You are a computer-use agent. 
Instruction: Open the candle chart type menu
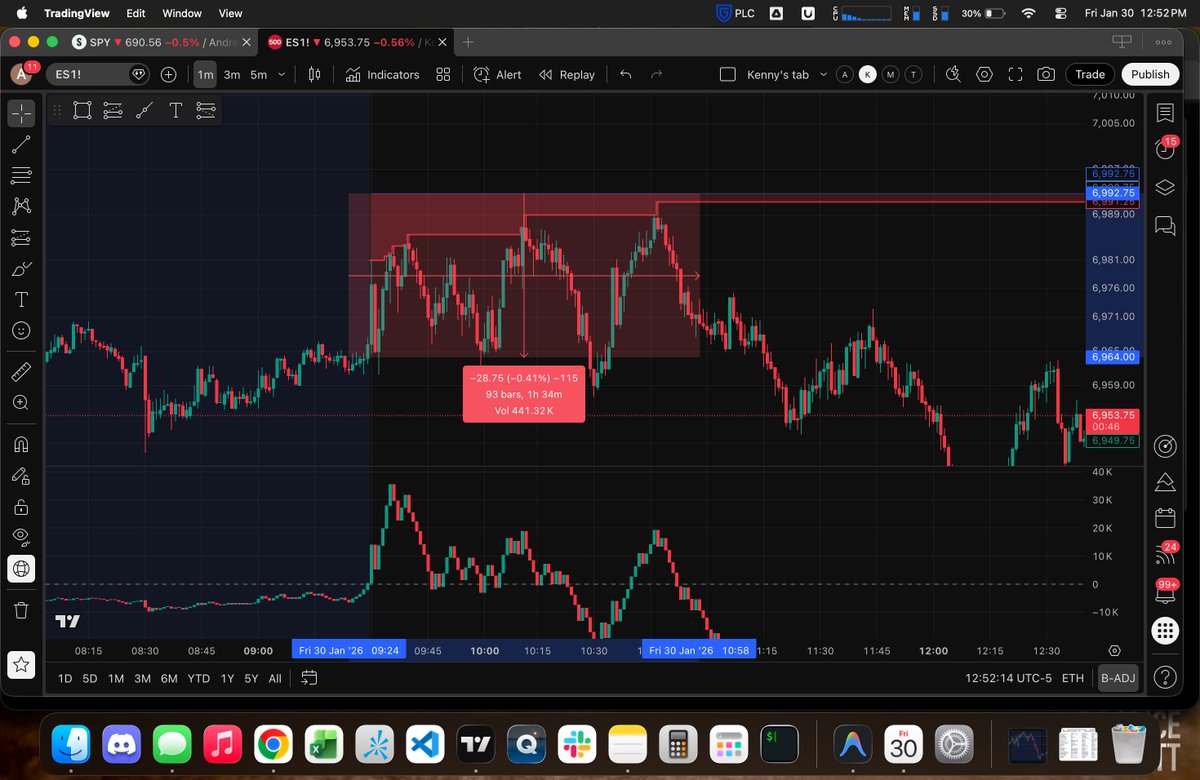[x=314, y=74]
